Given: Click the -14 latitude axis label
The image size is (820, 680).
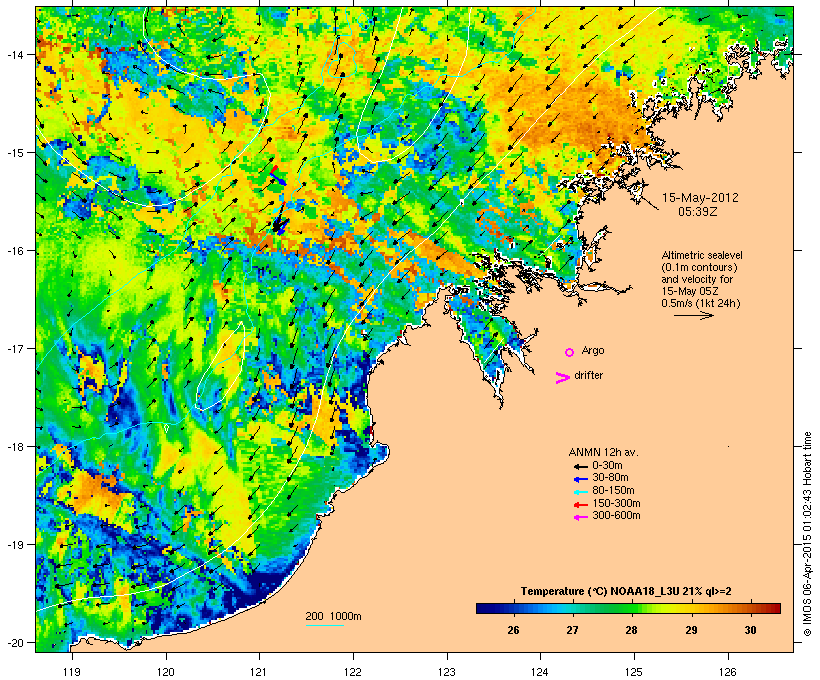Looking at the screenshot, I should [14, 54].
